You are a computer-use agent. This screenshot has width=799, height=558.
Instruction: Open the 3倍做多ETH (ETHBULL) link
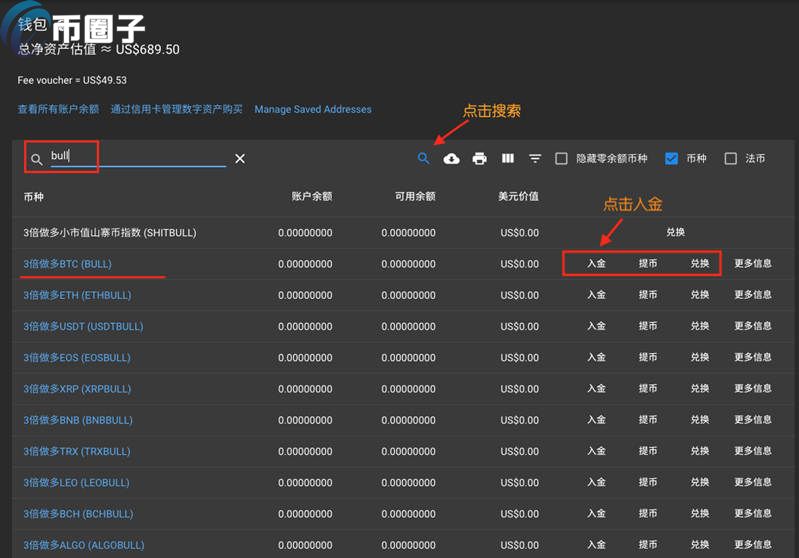click(x=77, y=295)
